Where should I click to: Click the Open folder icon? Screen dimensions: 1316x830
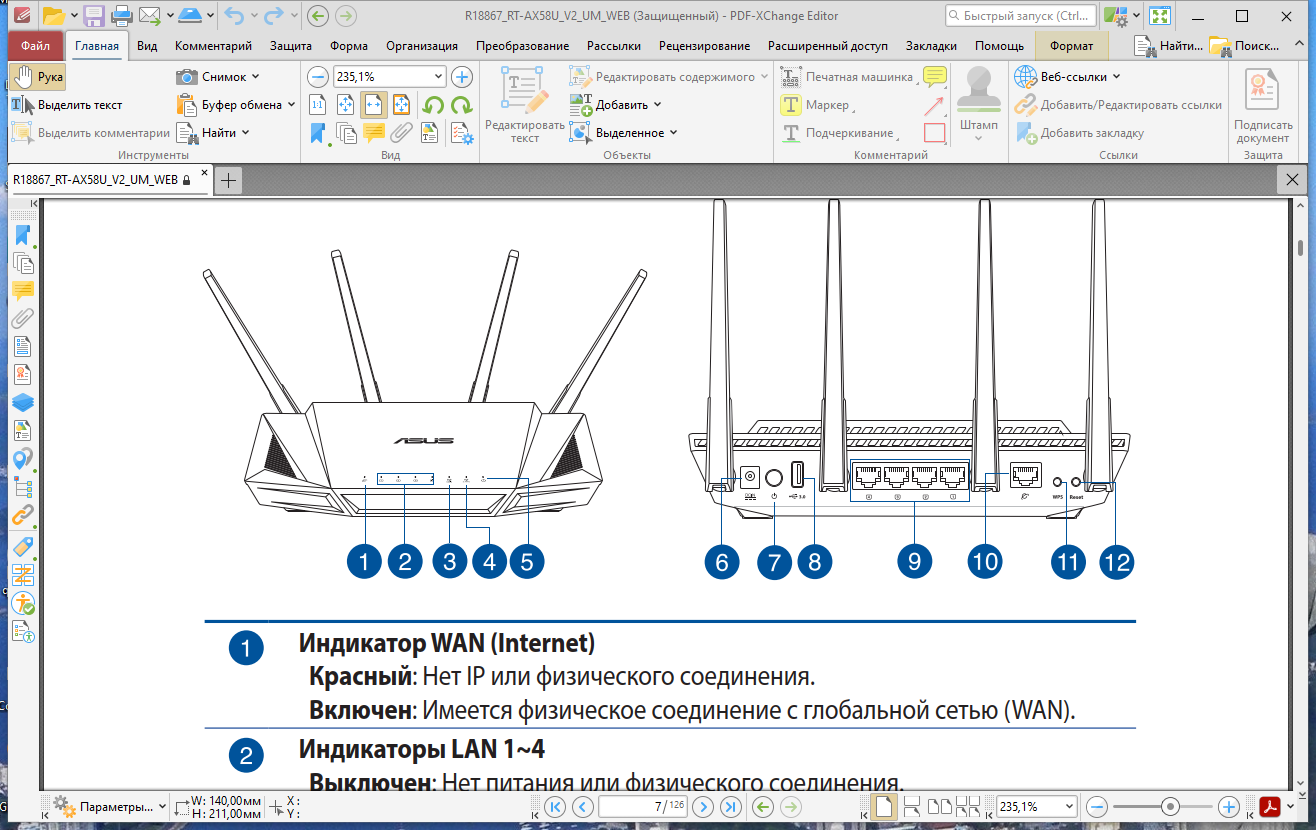coord(54,15)
